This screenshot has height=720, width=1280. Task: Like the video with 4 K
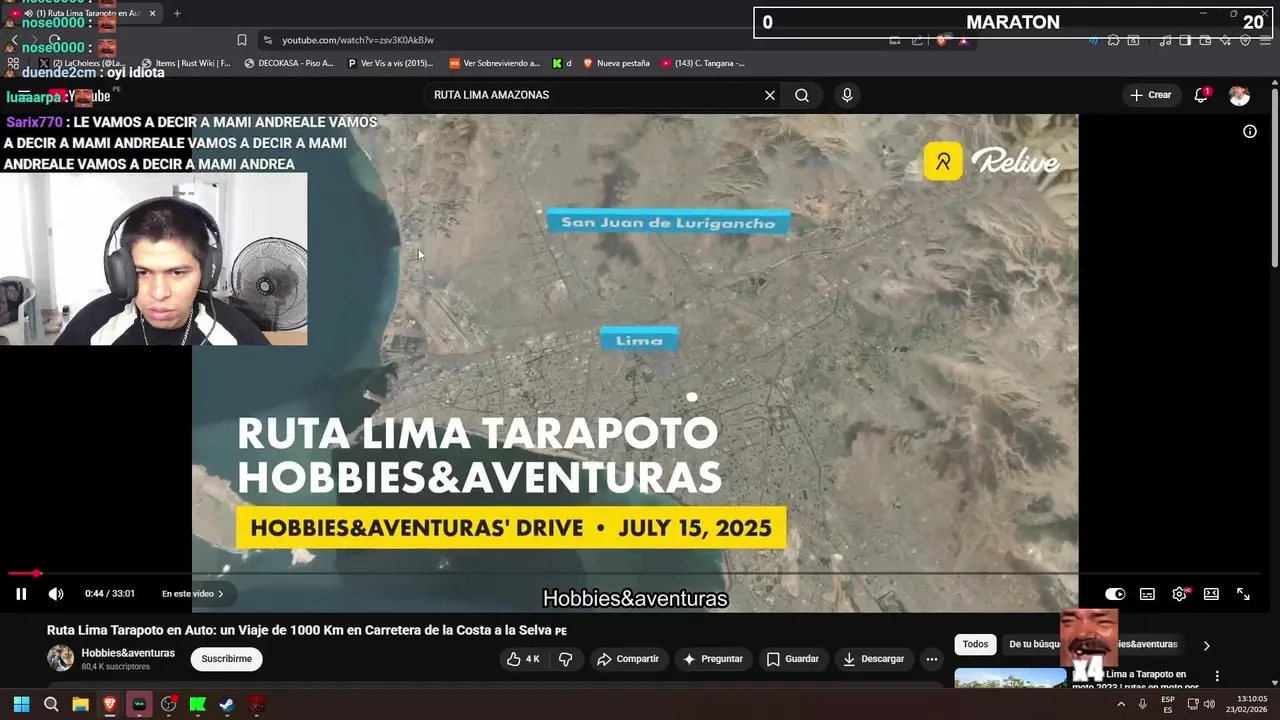(x=524, y=659)
